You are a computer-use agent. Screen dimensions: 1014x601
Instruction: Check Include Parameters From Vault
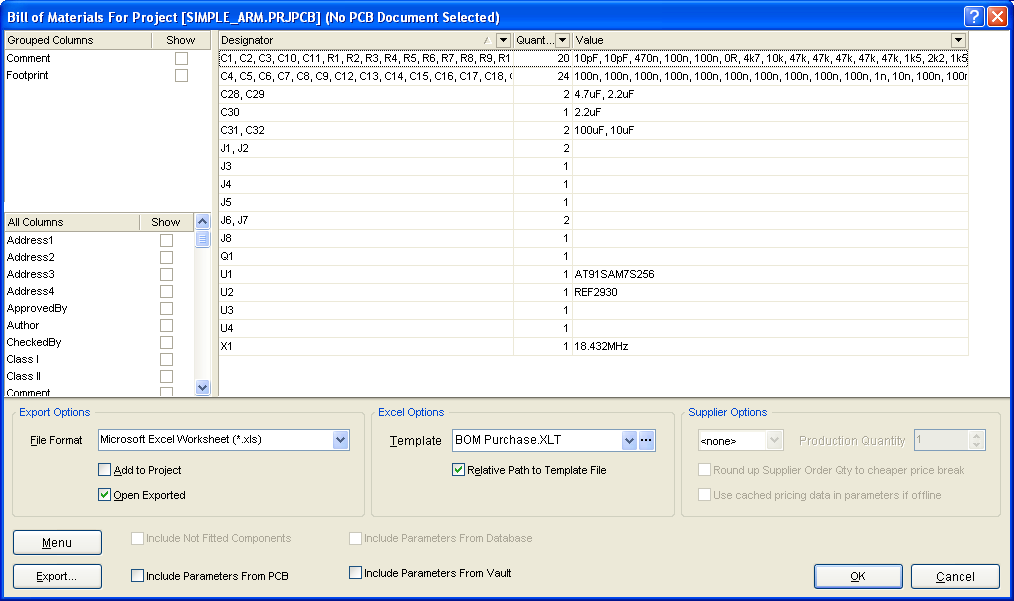click(355, 573)
